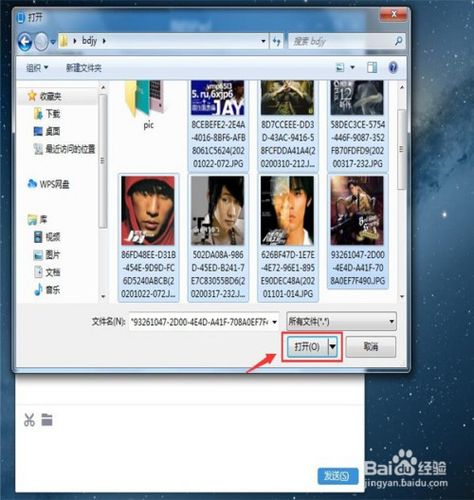
Task: Open the 图片 library
Action: 53,255
